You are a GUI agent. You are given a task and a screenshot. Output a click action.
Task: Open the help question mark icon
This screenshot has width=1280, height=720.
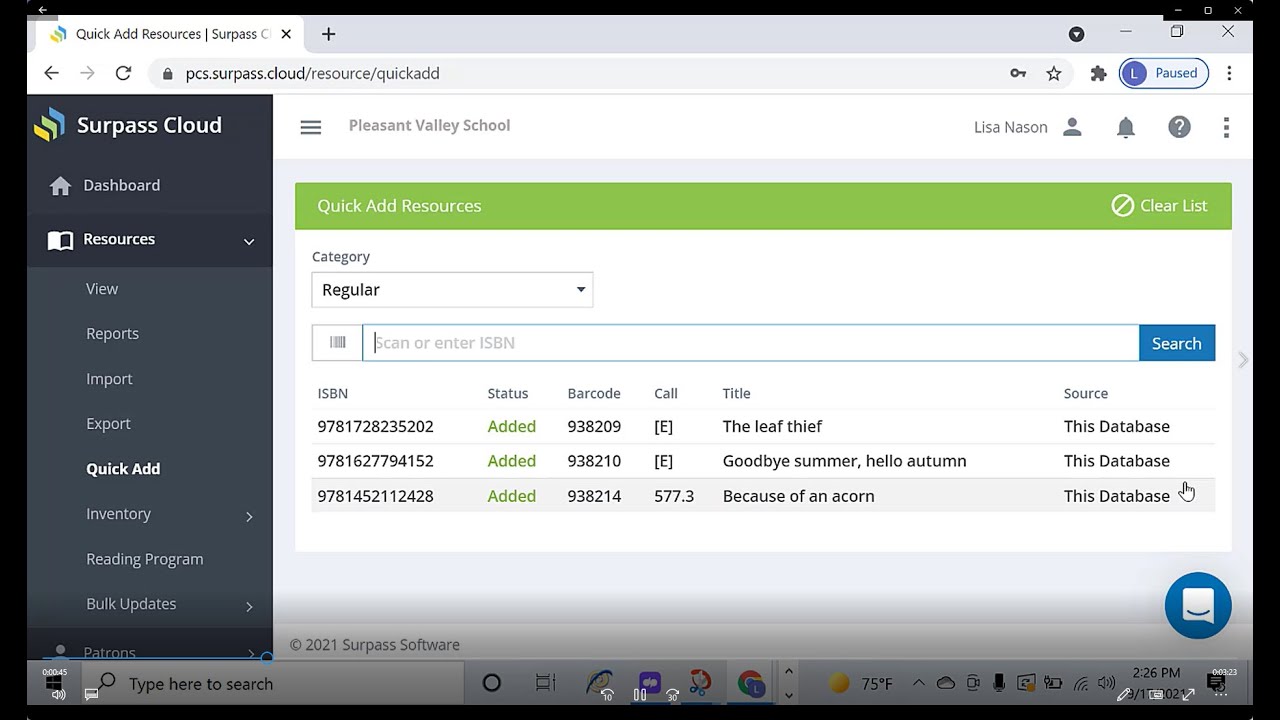(1180, 127)
